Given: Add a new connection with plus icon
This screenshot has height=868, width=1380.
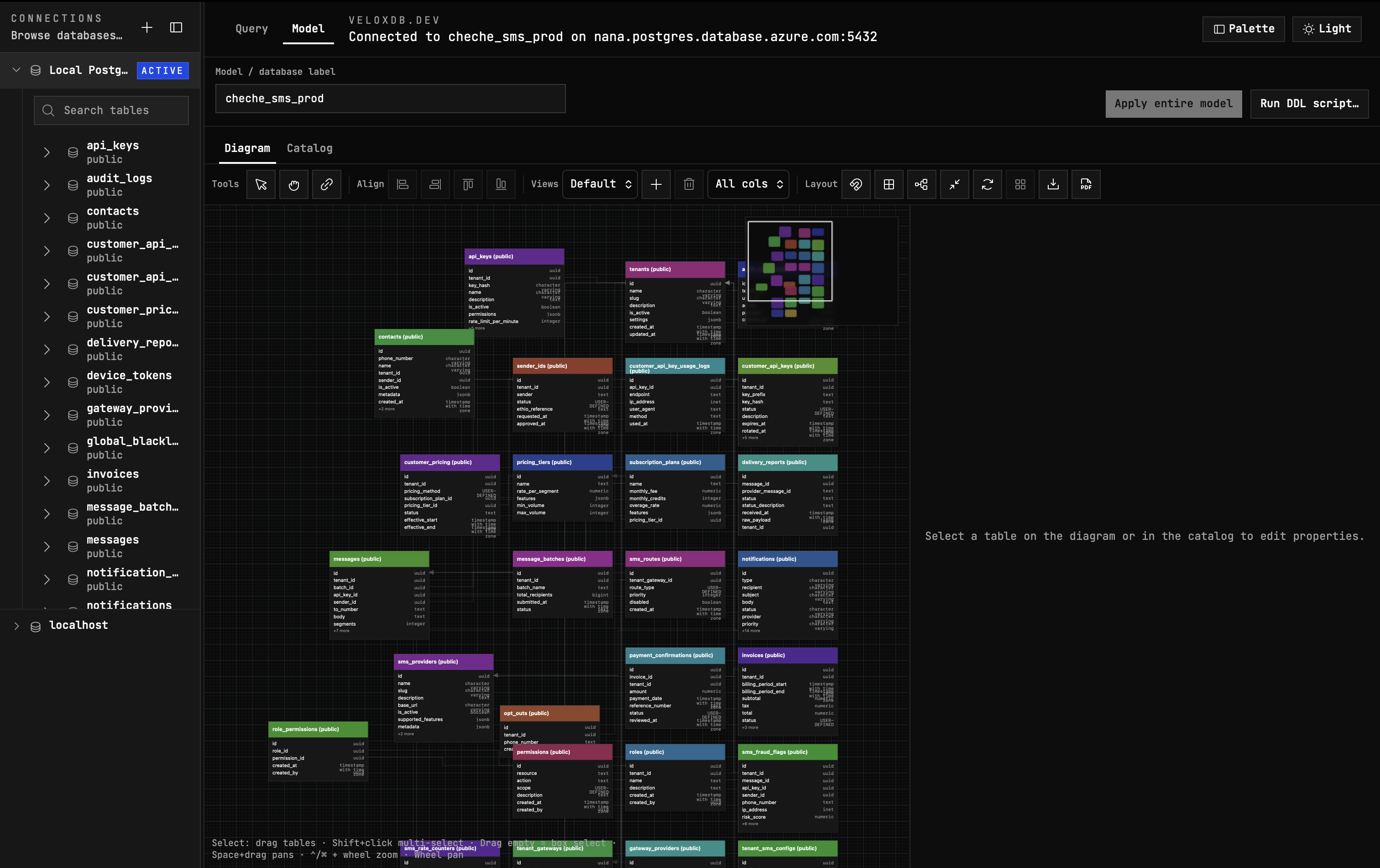Looking at the screenshot, I should click(x=146, y=27).
